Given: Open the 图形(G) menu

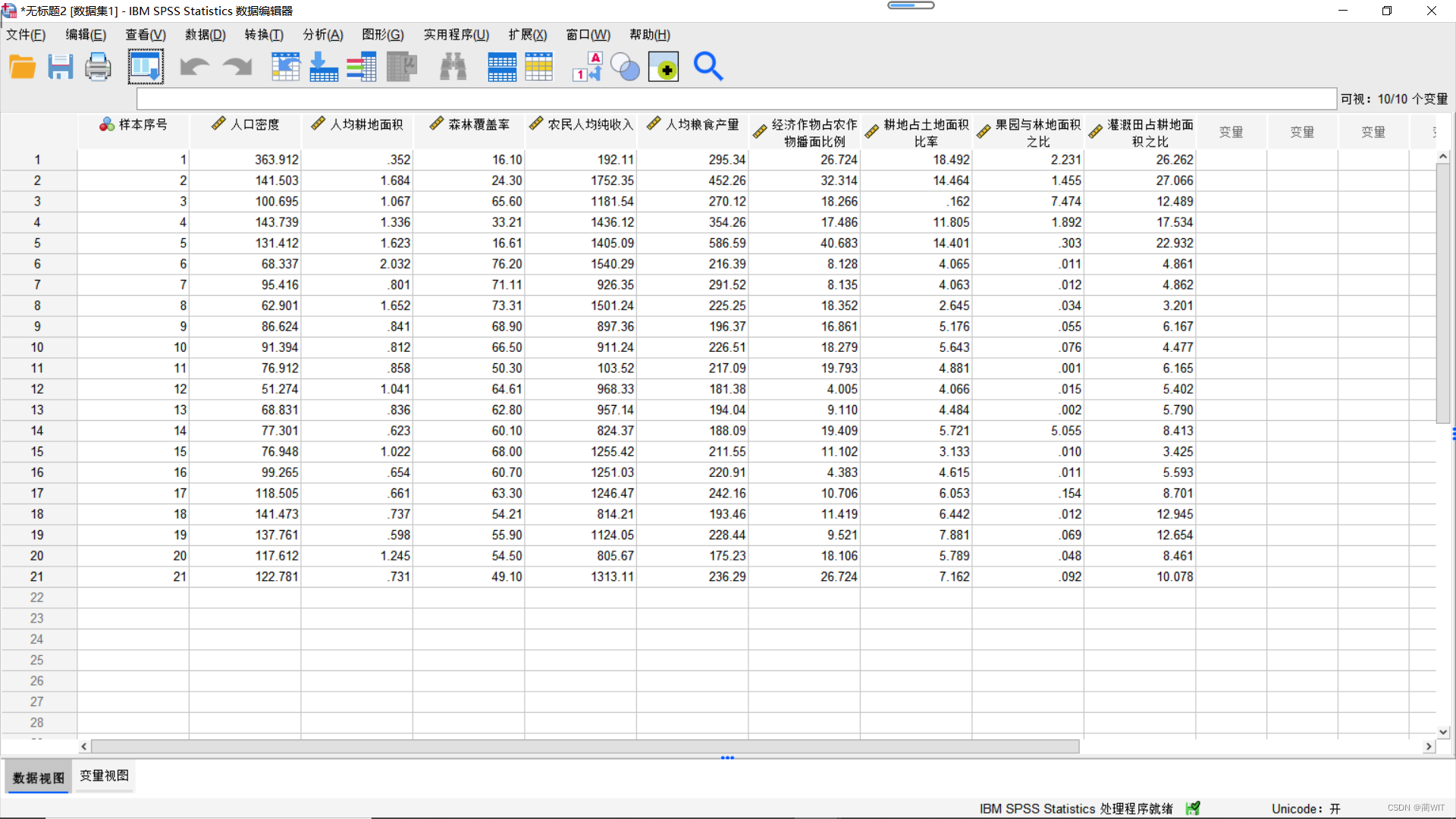Looking at the screenshot, I should point(383,35).
